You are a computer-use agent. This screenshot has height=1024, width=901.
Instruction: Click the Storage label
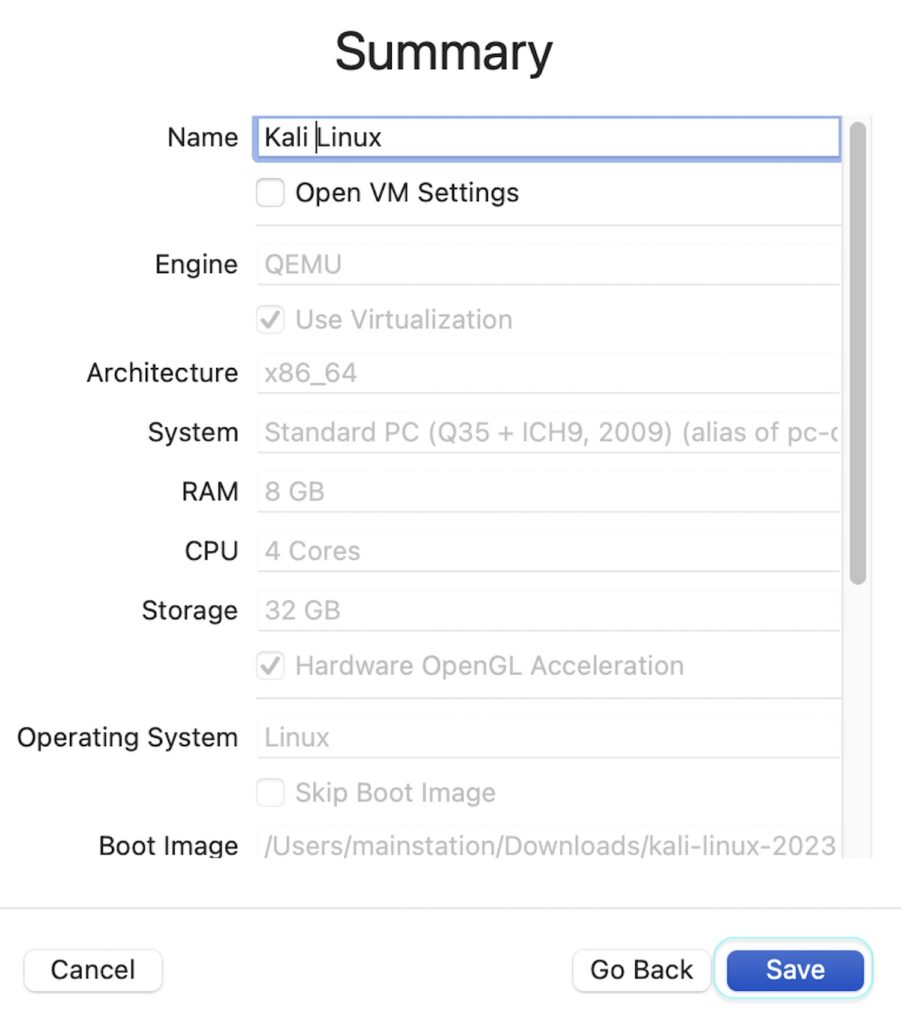tap(189, 611)
